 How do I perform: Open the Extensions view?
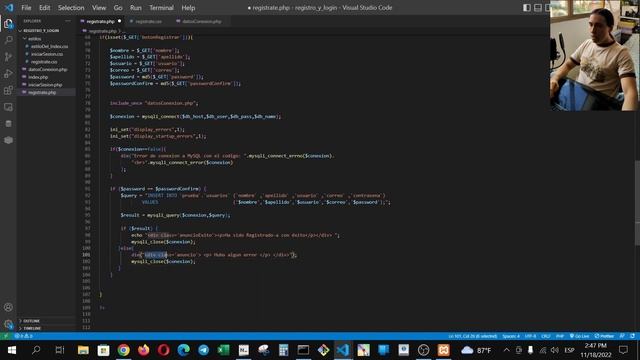tap(8, 90)
